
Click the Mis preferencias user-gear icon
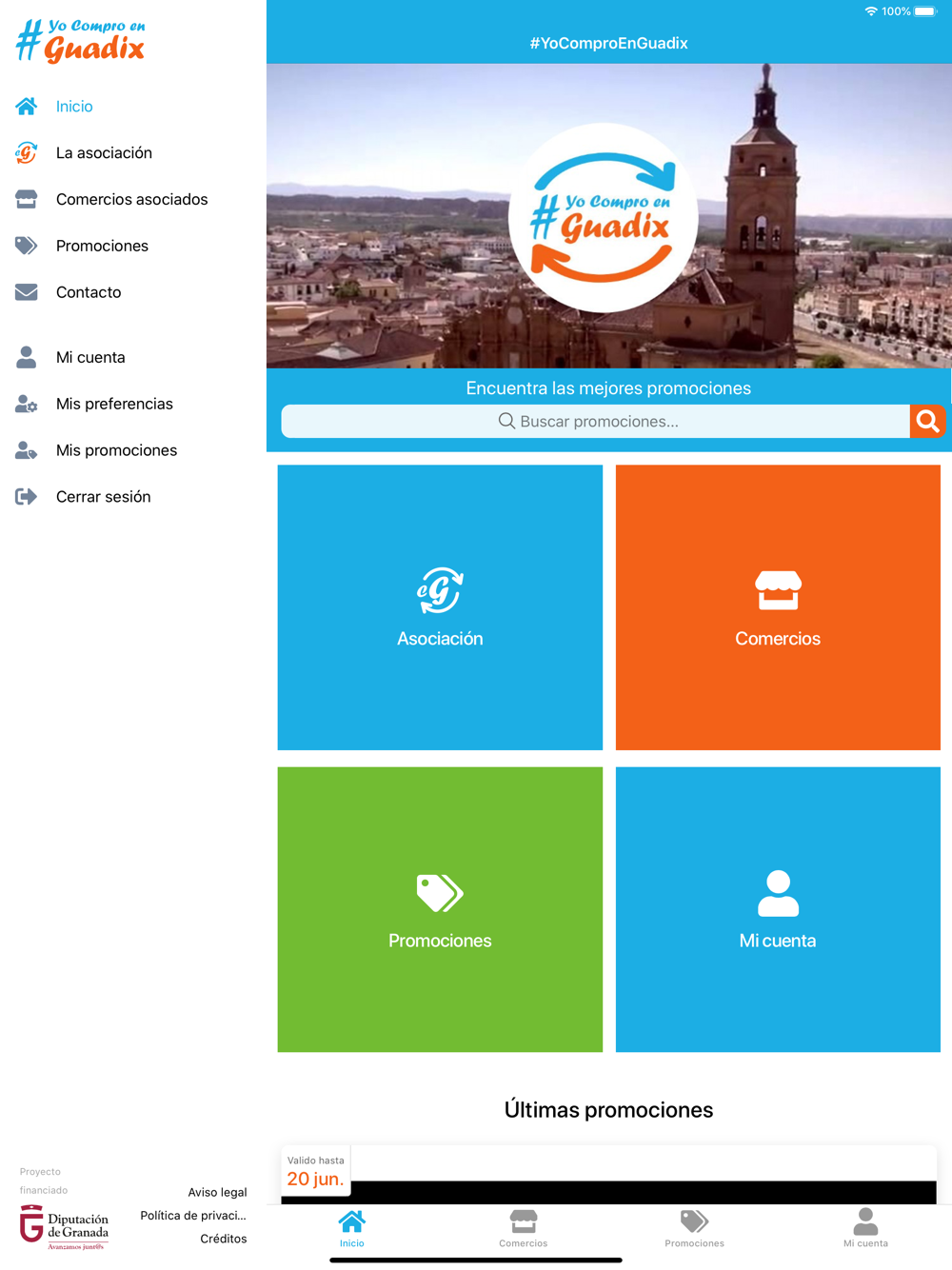click(26, 404)
